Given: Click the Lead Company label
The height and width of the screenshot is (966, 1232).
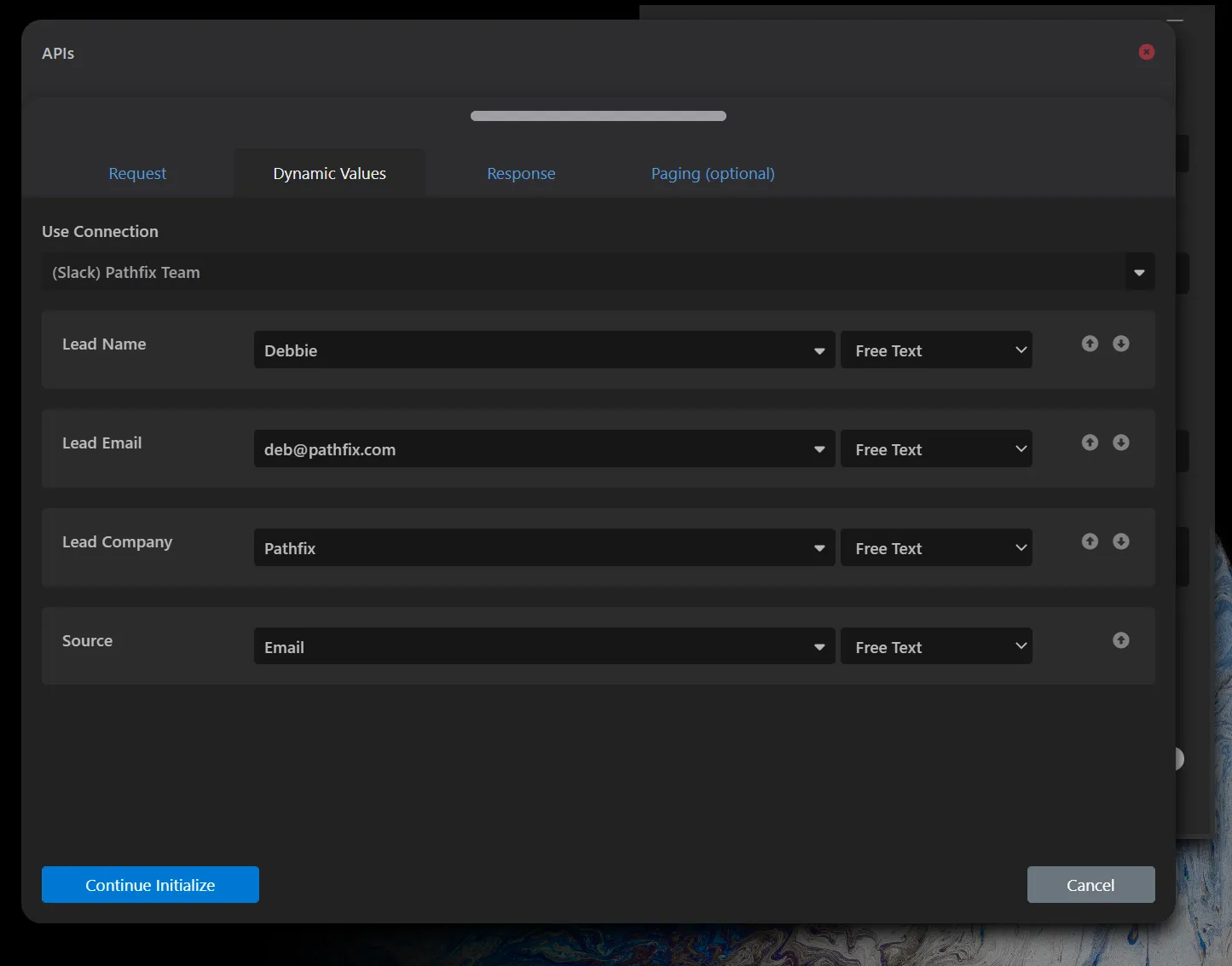Looking at the screenshot, I should click(x=117, y=541).
